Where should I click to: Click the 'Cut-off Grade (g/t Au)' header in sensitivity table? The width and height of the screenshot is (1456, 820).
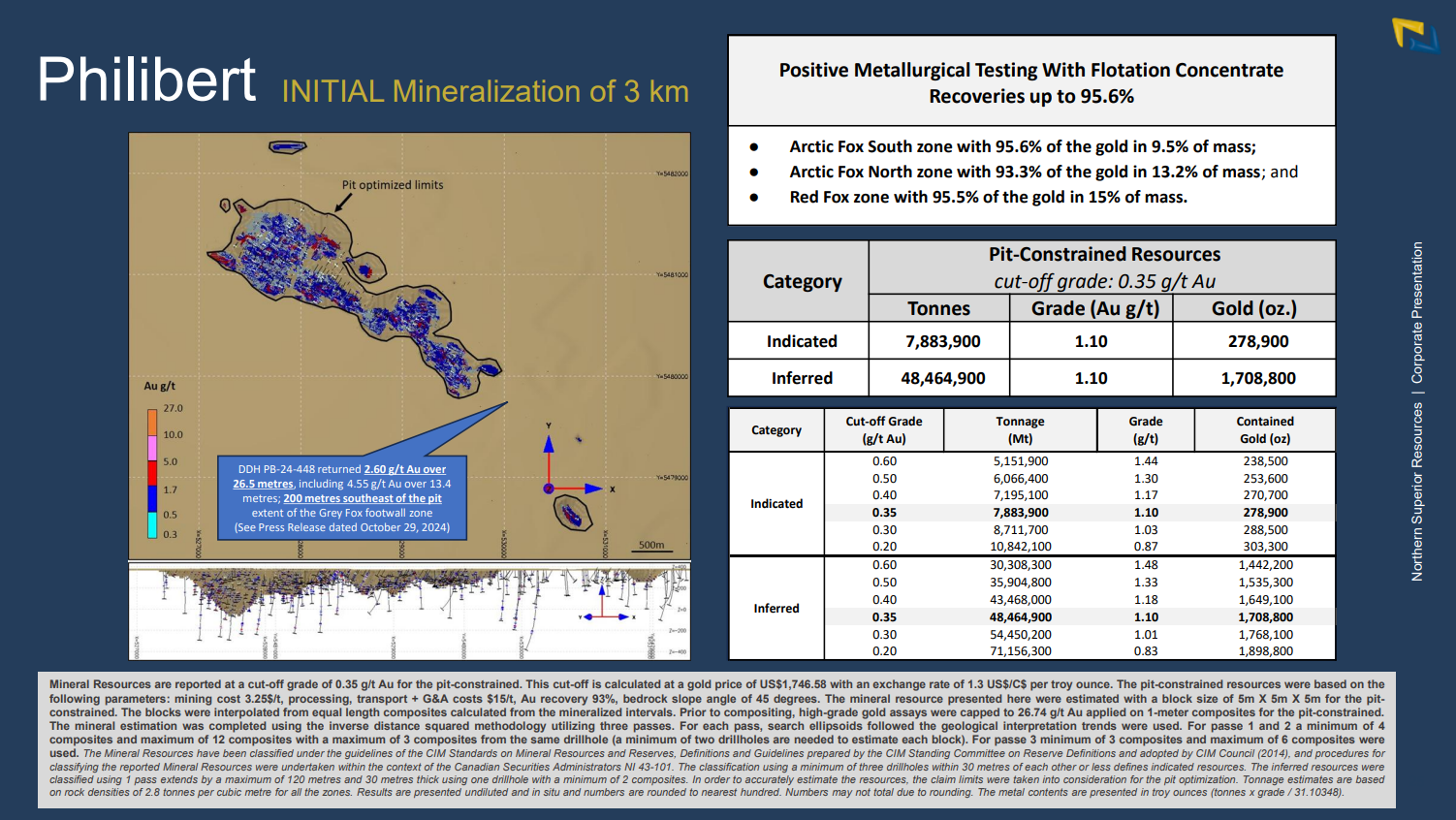[x=884, y=429]
